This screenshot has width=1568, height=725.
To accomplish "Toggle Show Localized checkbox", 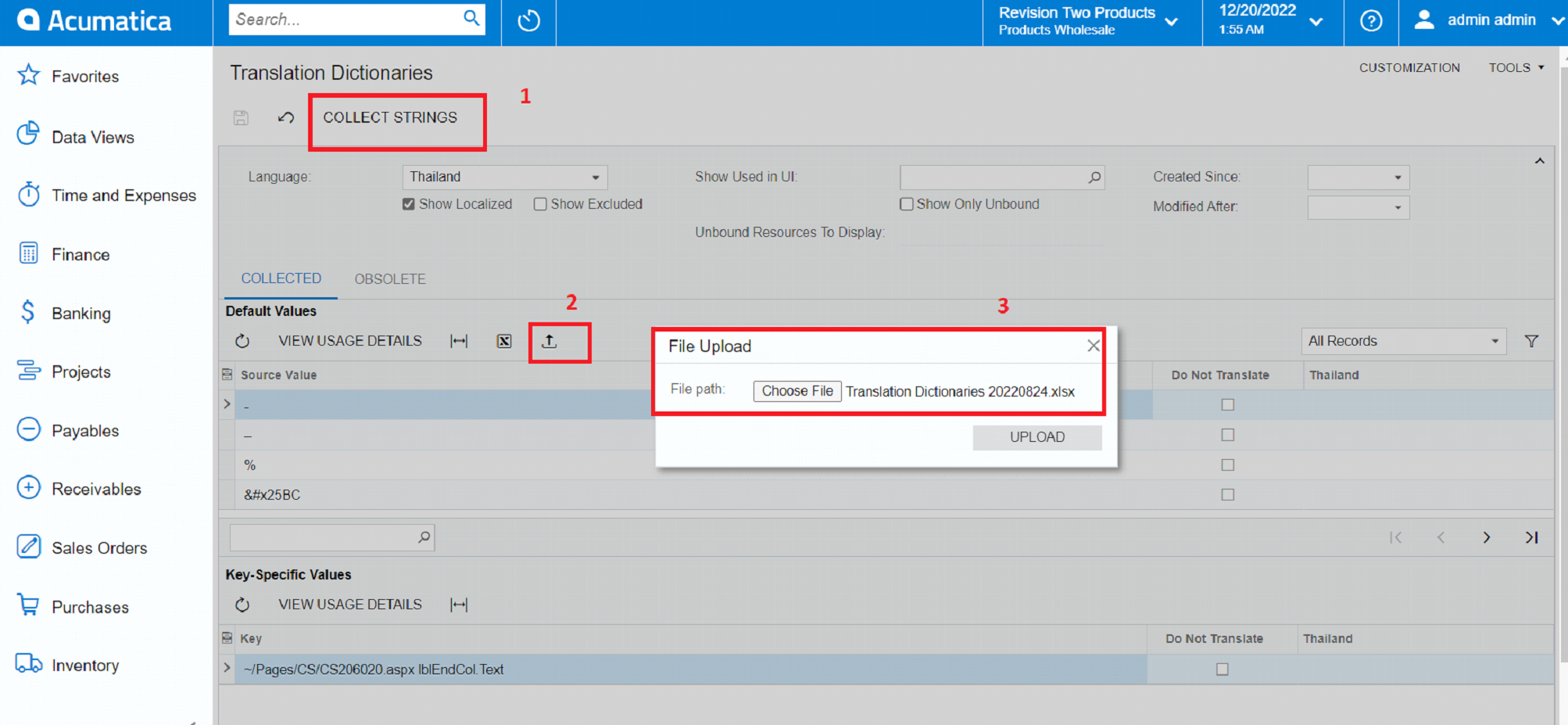I will 409,204.
